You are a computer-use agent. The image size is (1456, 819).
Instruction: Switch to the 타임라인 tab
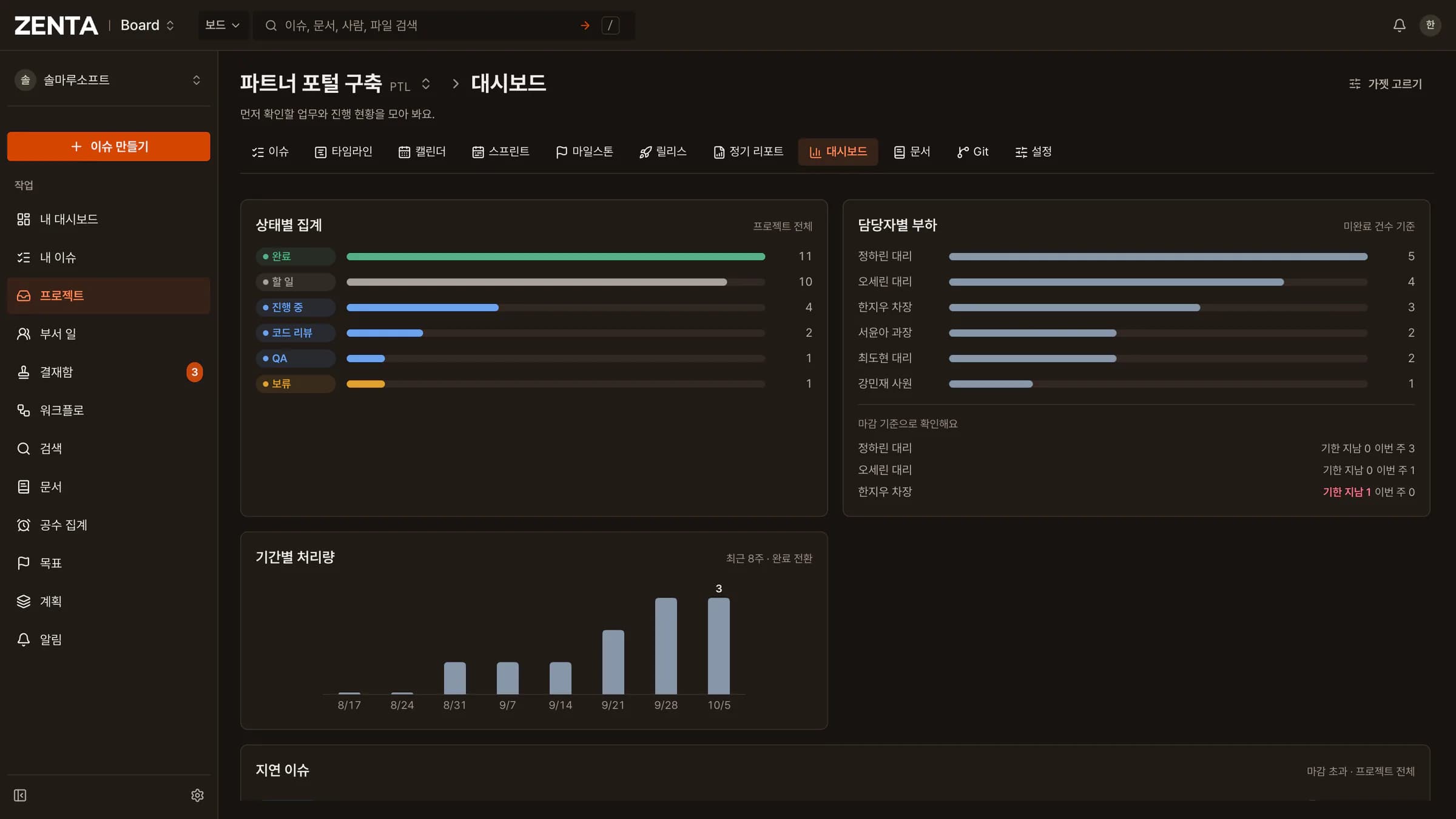pyautogui.click(x=343, y=152)
